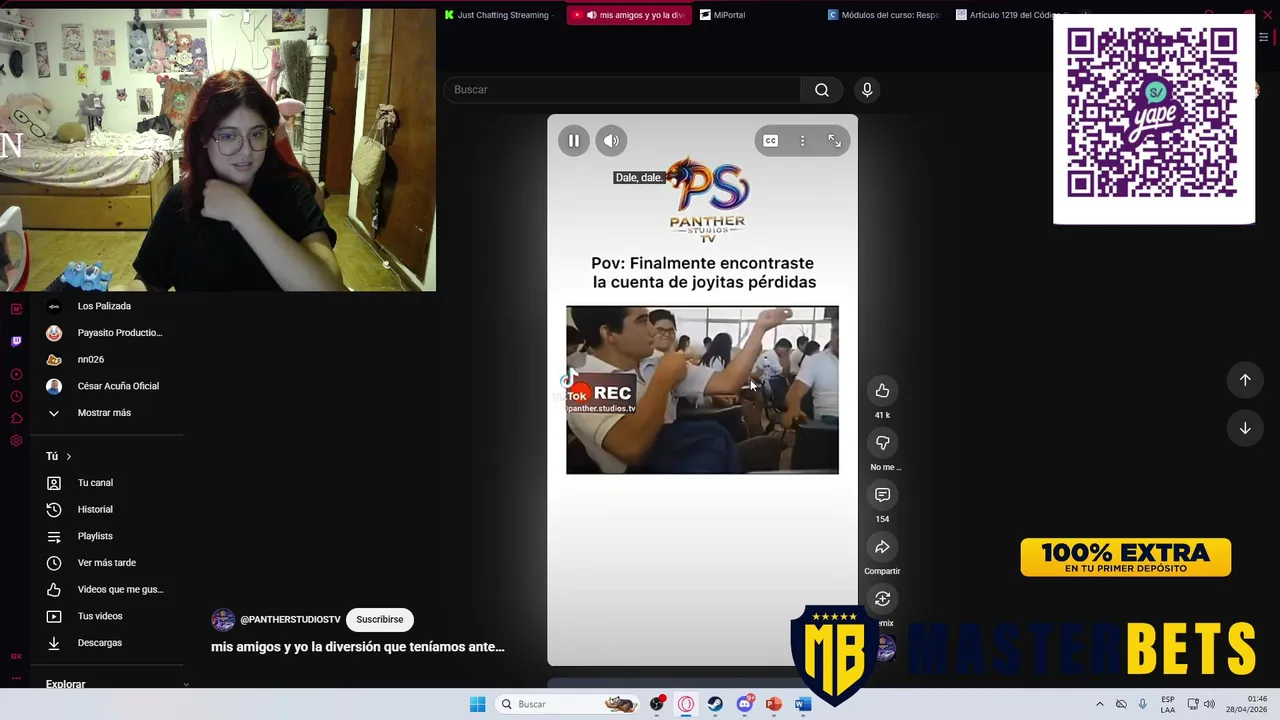Open the 154 comments panel
The height and width of the screenshot is (720, 1280).
(x=882, y=495)
